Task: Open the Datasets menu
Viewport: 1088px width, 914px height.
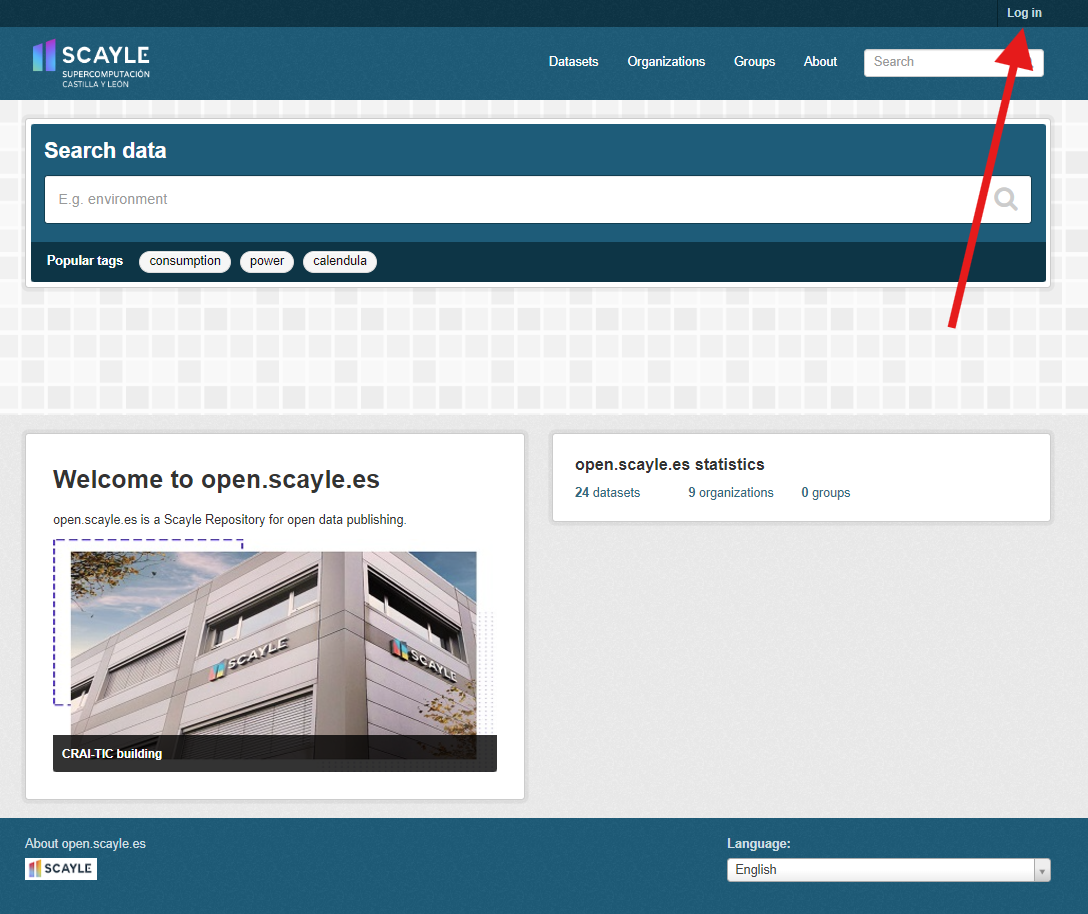Action: pyautogui.click(x=573, y=62)
